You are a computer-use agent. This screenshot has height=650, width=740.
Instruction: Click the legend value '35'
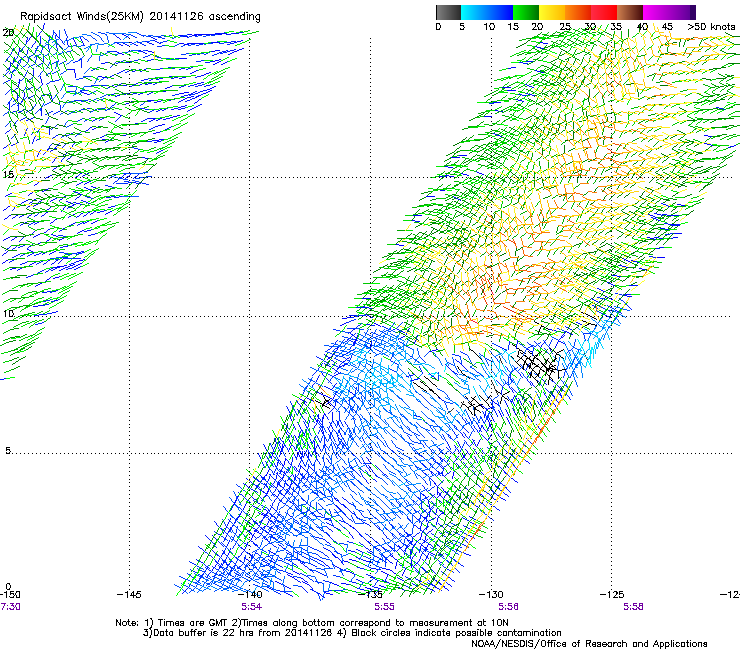[x=616, y=27]
